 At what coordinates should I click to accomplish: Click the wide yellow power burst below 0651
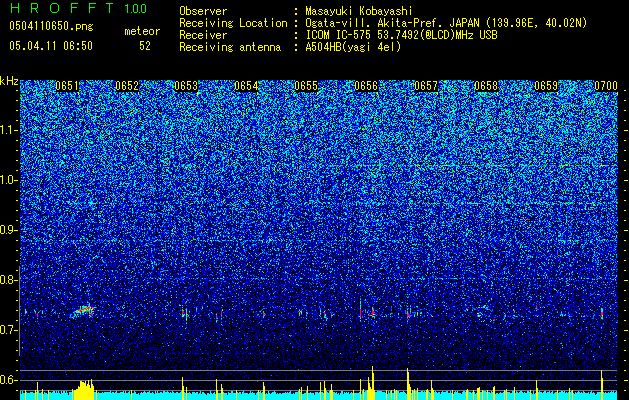(83, 390)
